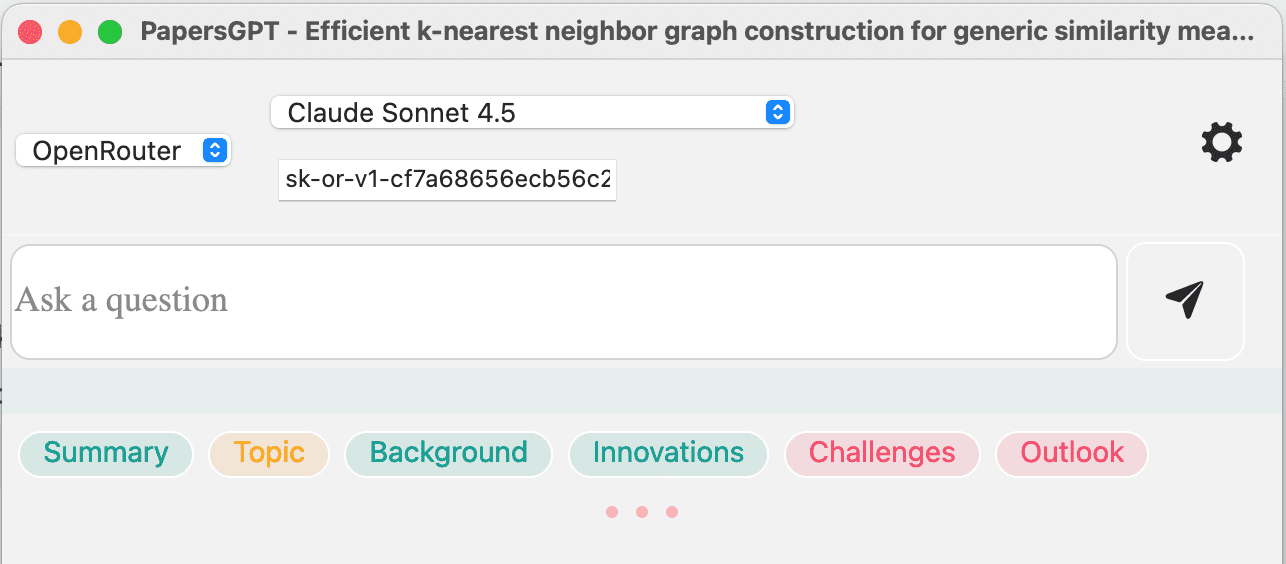Click the Background tag button

448,453
